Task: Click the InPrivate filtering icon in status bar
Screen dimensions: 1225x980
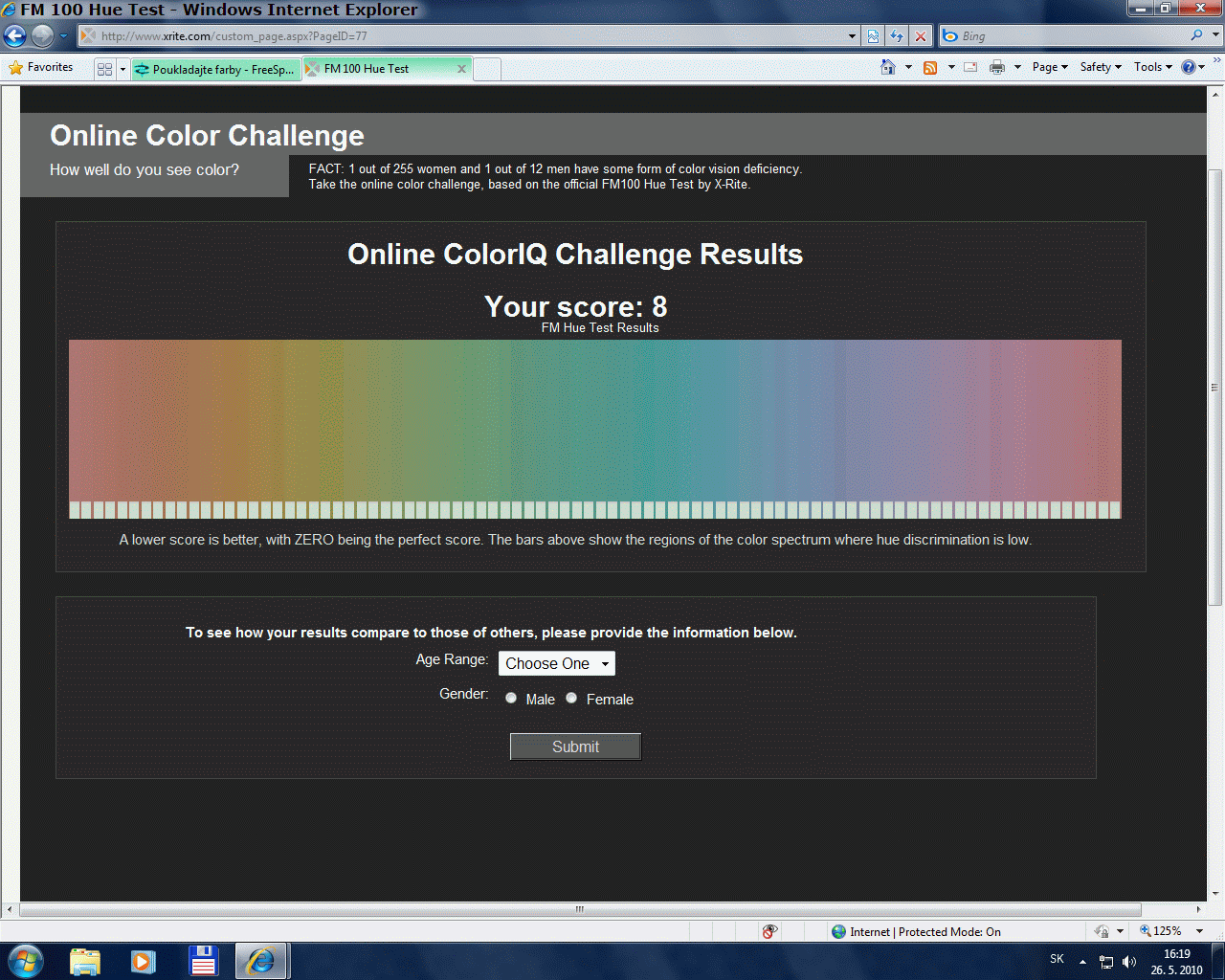Action: 770,931
